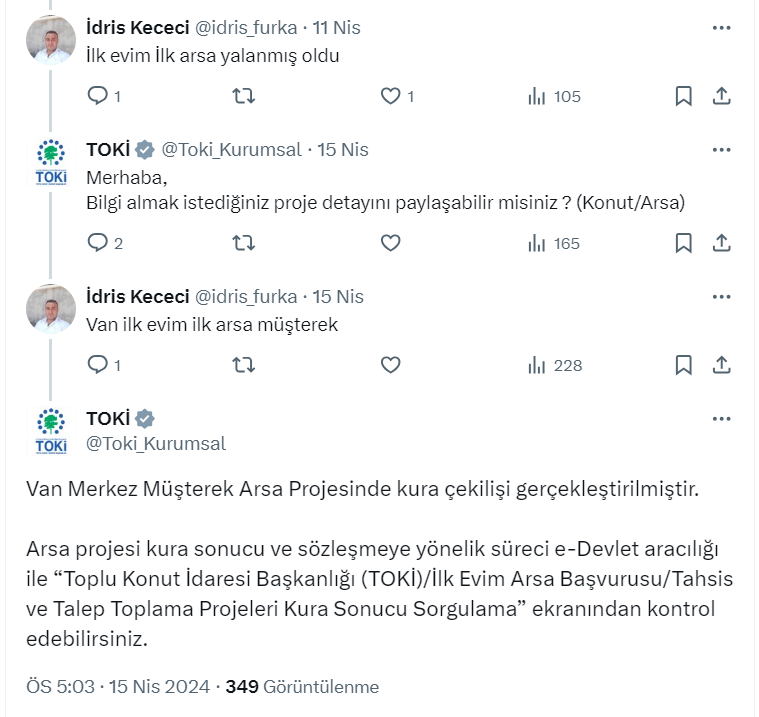This screenshot has height=717, width=759.
Task: Reply to TOKİ's 'Merhaba' tweet
Action: pos(98,243)
